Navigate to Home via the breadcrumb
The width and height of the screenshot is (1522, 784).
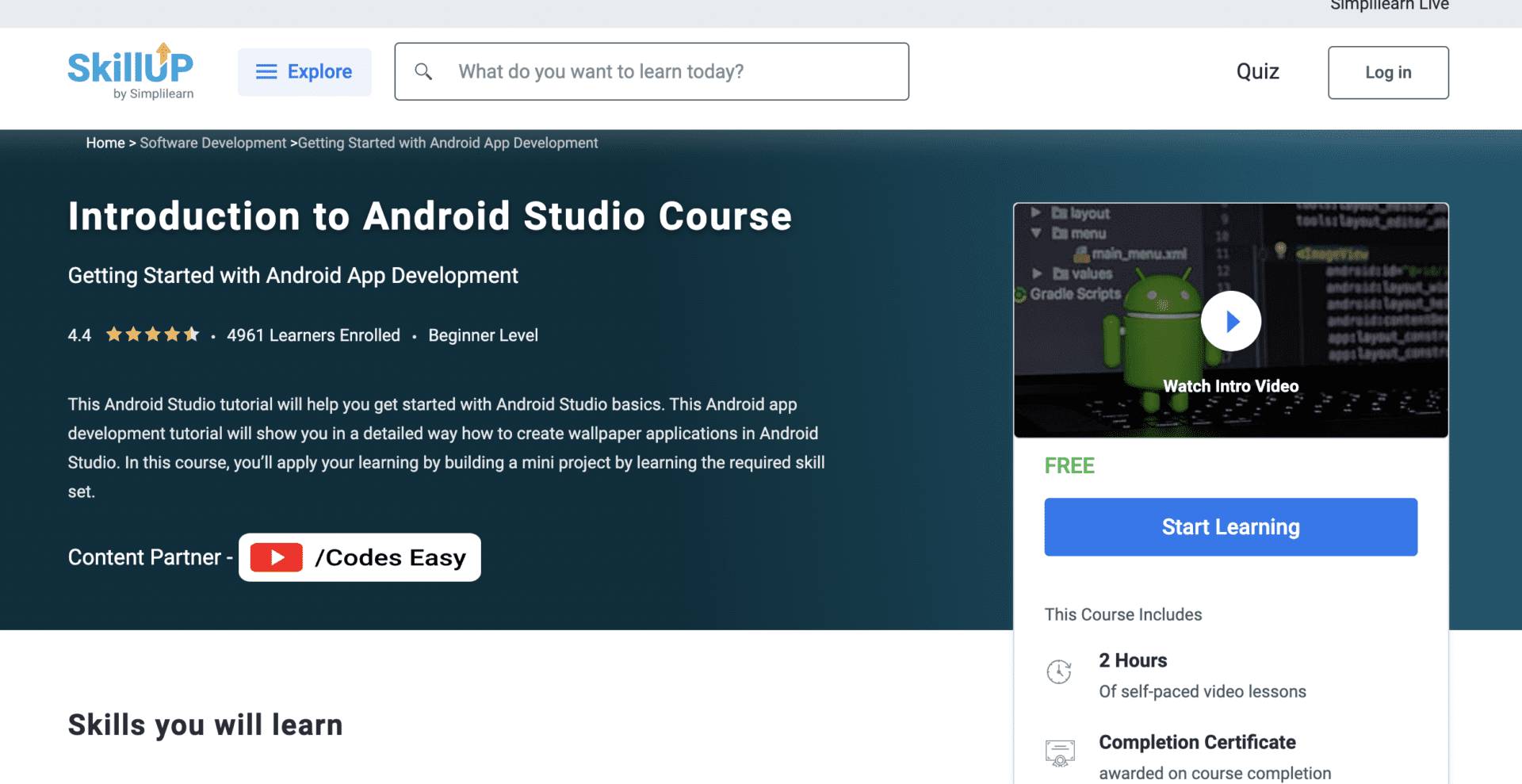tap(105, 143)
